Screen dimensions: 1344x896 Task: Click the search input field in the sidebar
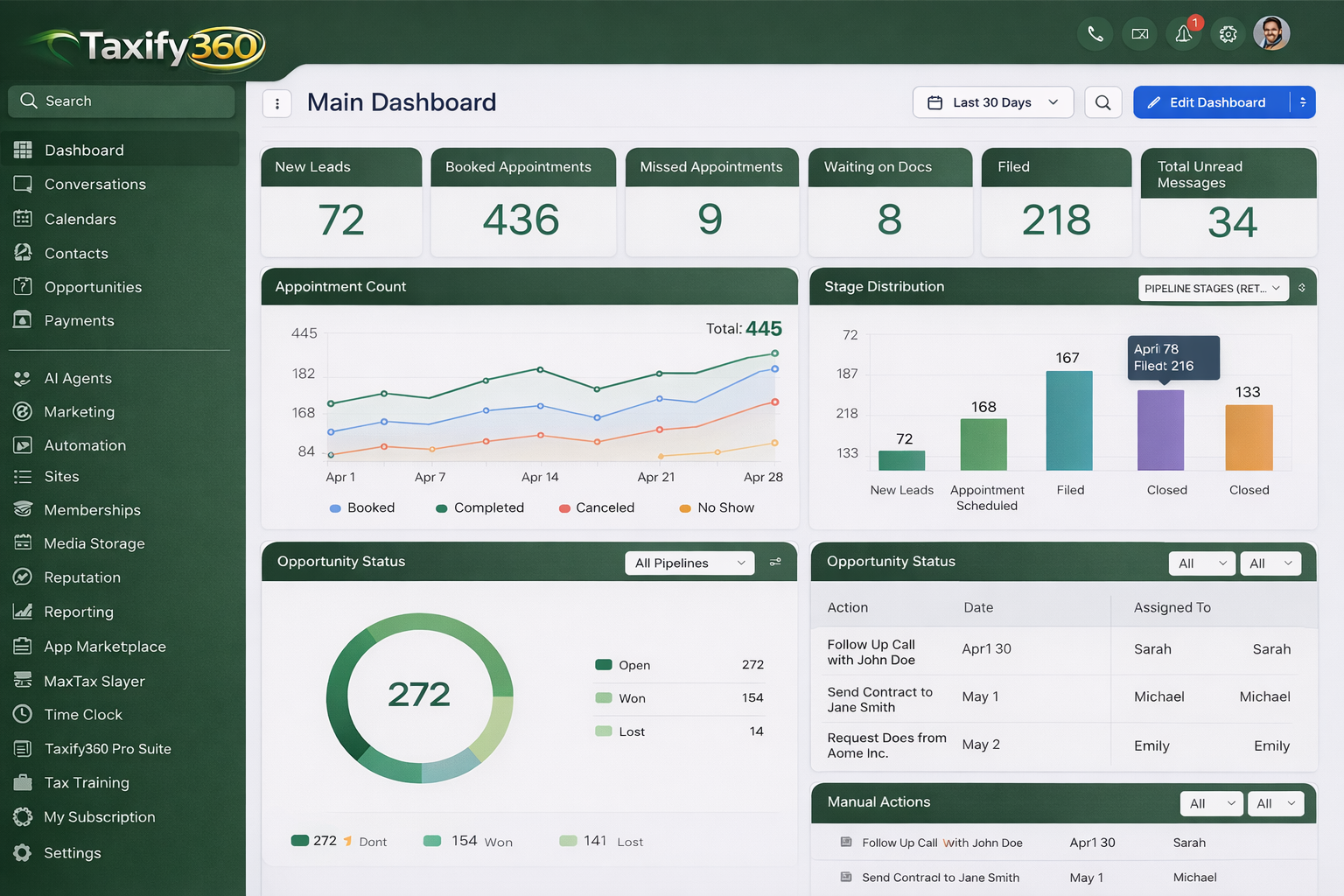121,101
